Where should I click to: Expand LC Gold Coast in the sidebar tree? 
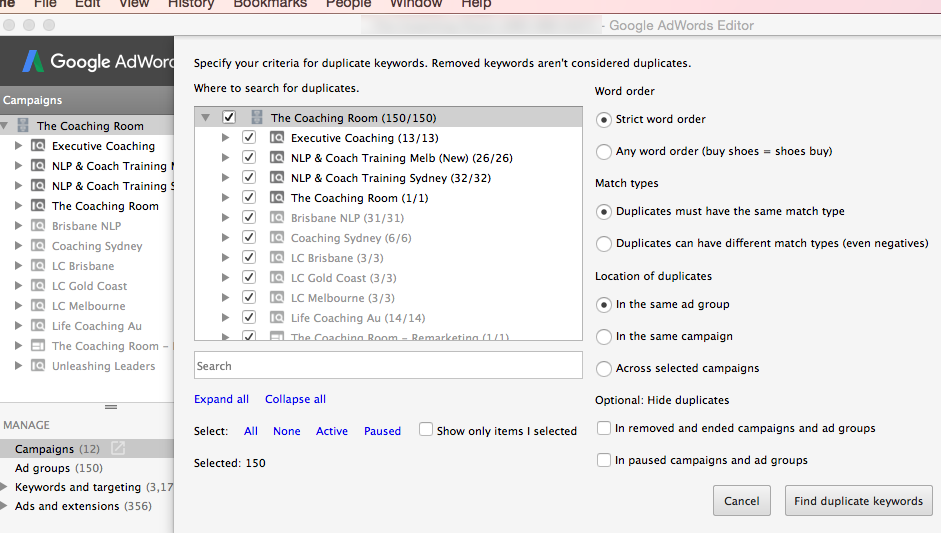[x=19, y=285]
